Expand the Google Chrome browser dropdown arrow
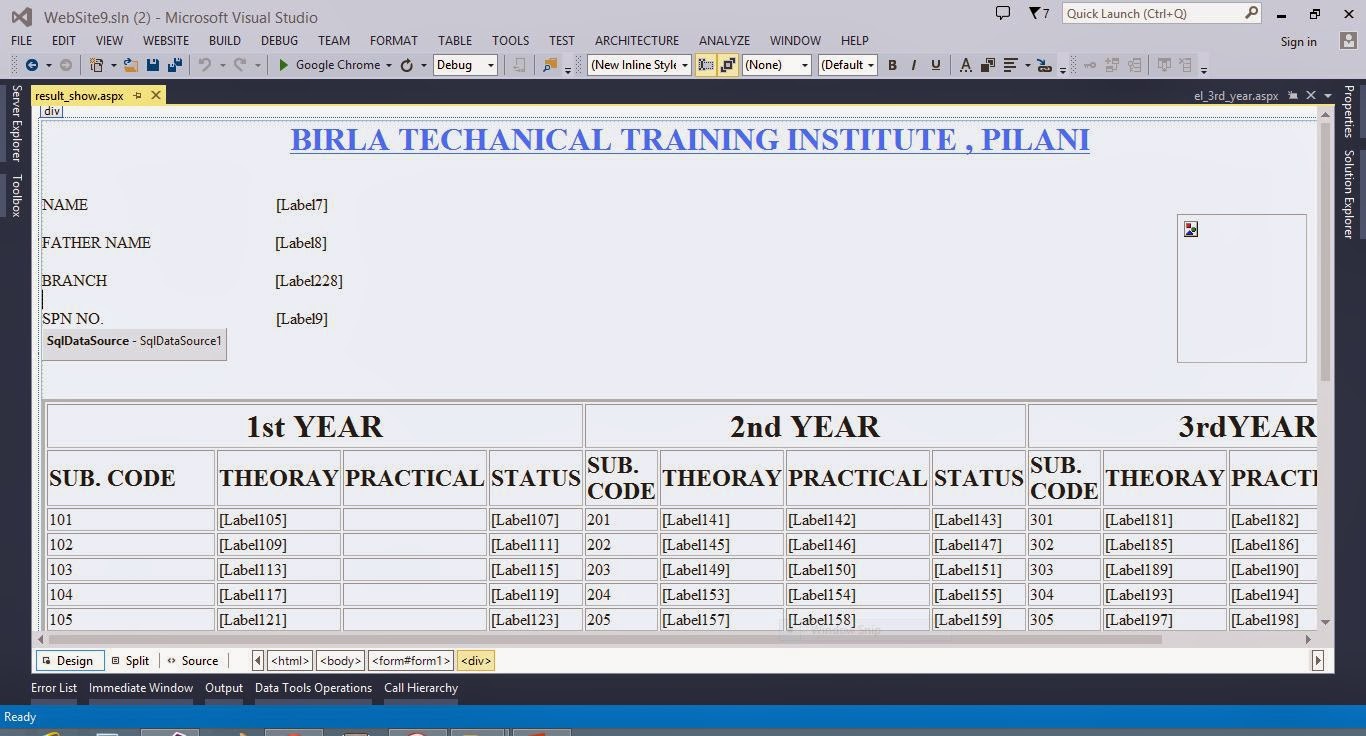1366x736 pixels. pos(390,65)
